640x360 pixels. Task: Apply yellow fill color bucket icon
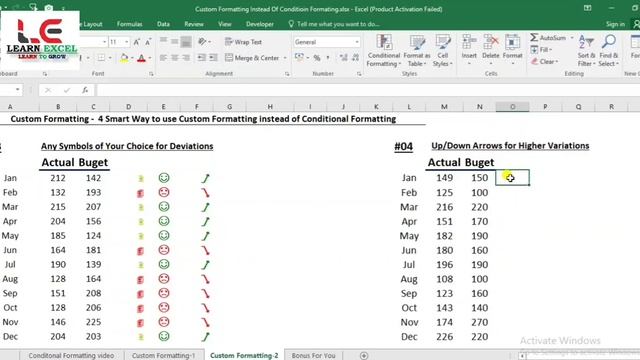124,58
